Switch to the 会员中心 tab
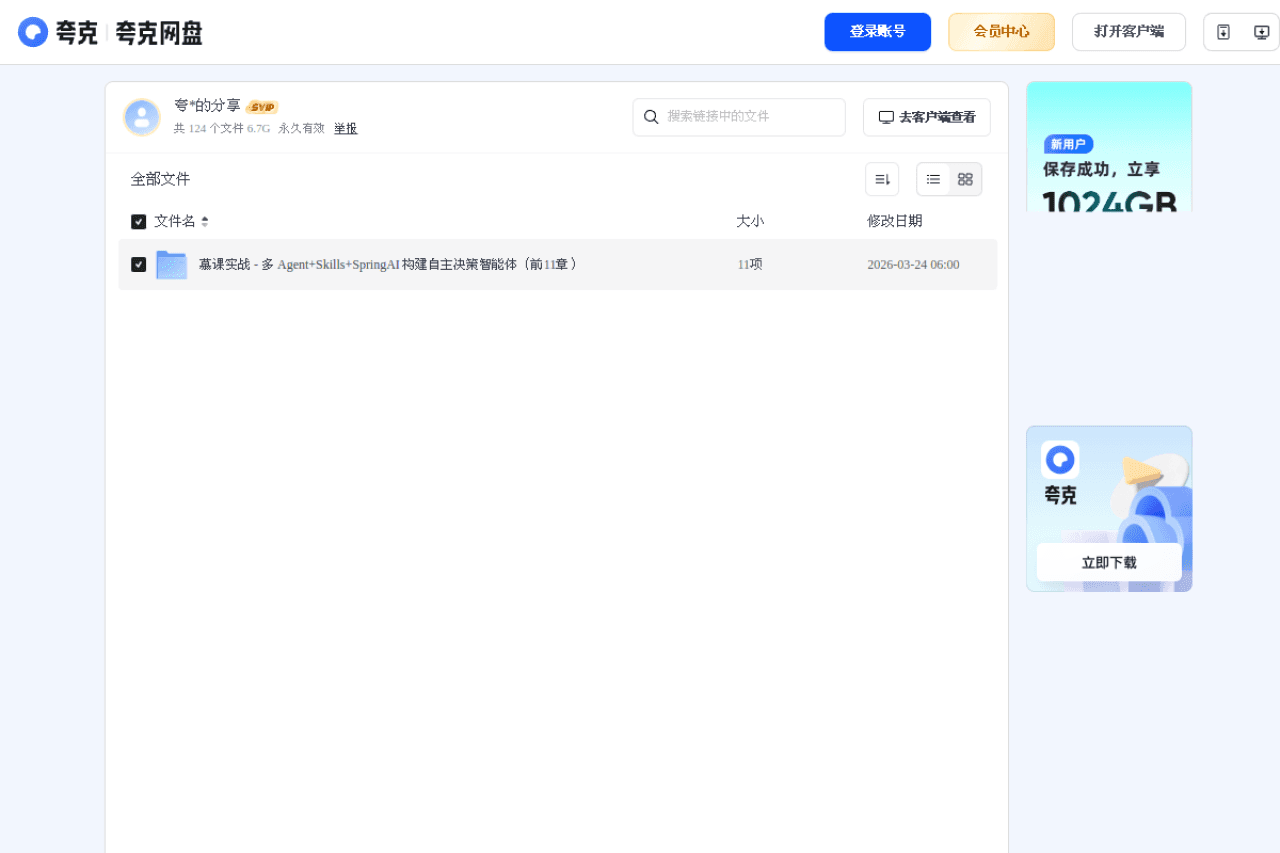This screenshot has width=1280, height=853. [x=1001, y=31]
